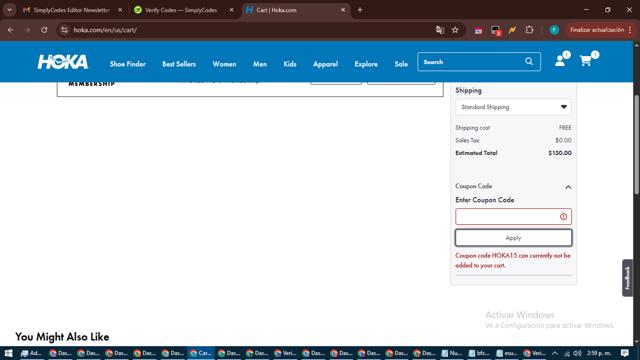Select the Cart Hoka.com tab
This screenshot has height=360, width=640.
pyautogui.click(x=295, y=10)
